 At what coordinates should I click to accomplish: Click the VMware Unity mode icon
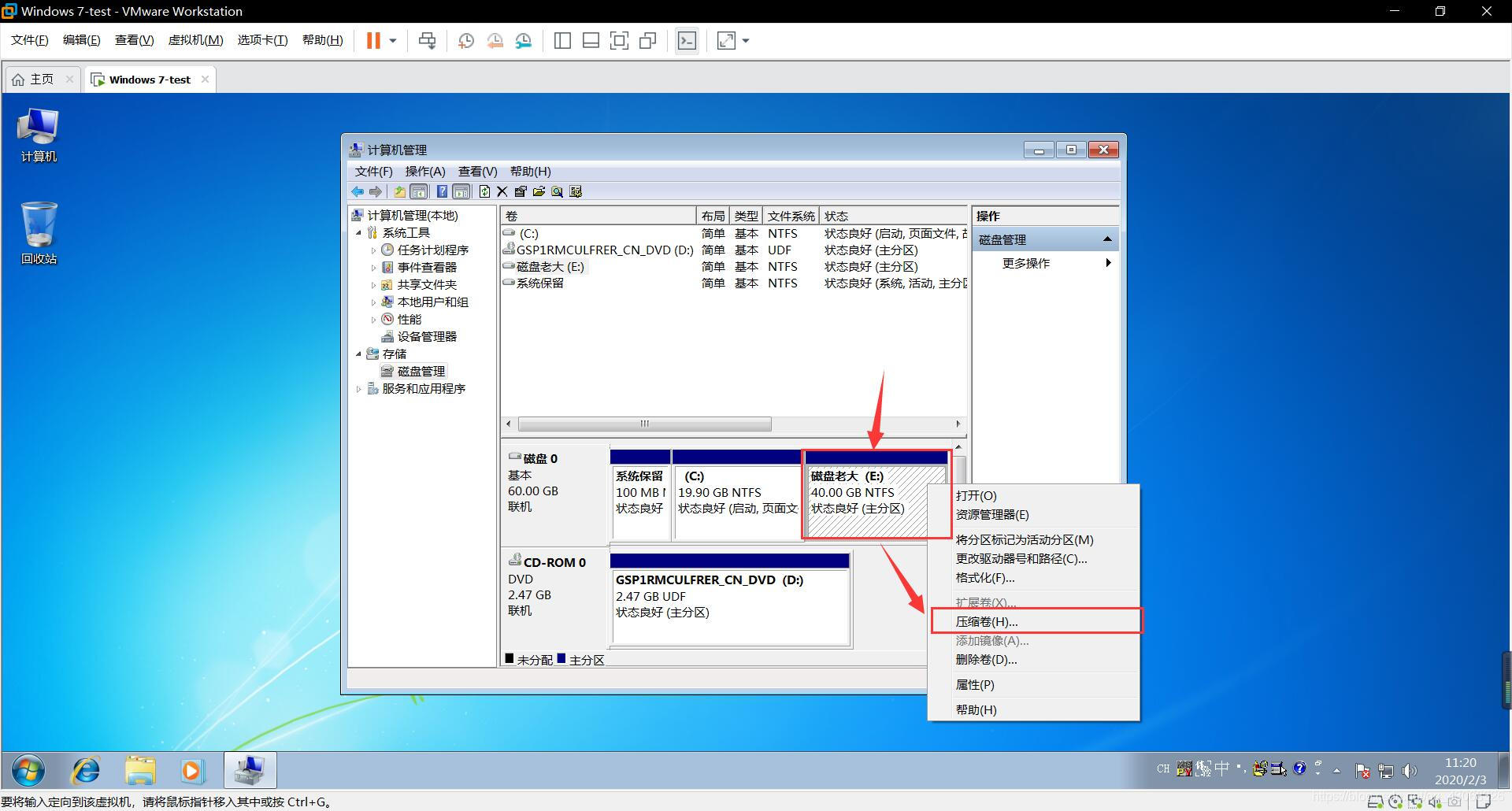648,40
